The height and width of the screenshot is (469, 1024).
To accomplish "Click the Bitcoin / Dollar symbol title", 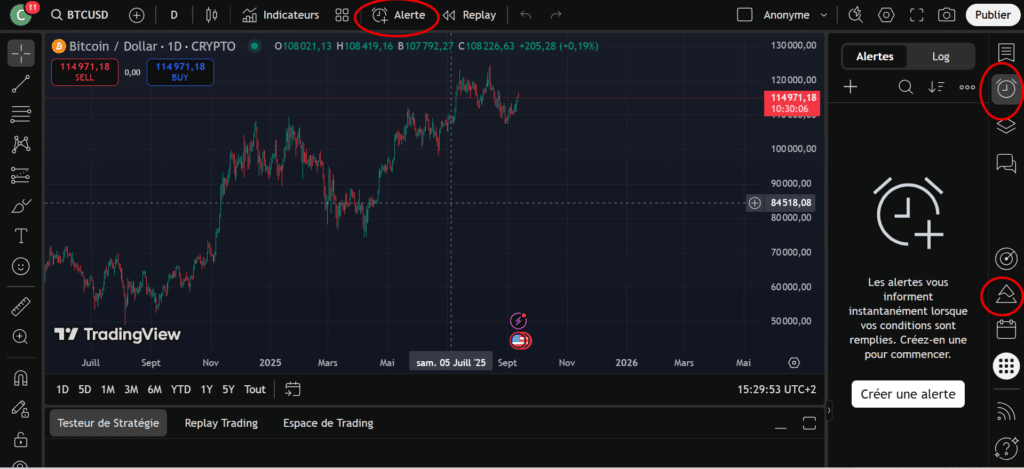I will click(x=152, y=46).
